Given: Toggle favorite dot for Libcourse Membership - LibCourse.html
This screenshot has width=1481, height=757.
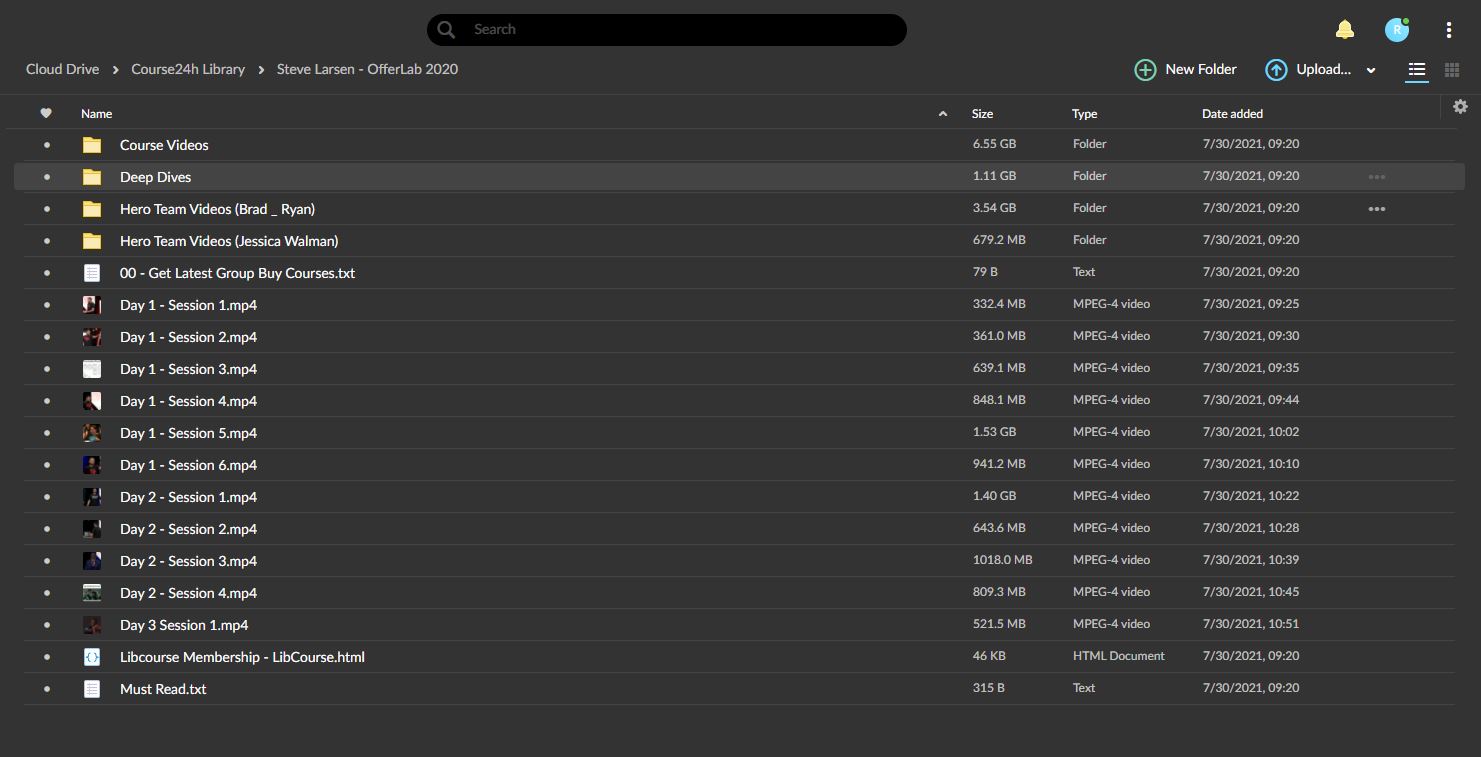Looking at the screenshot, I should coord(46,657).
